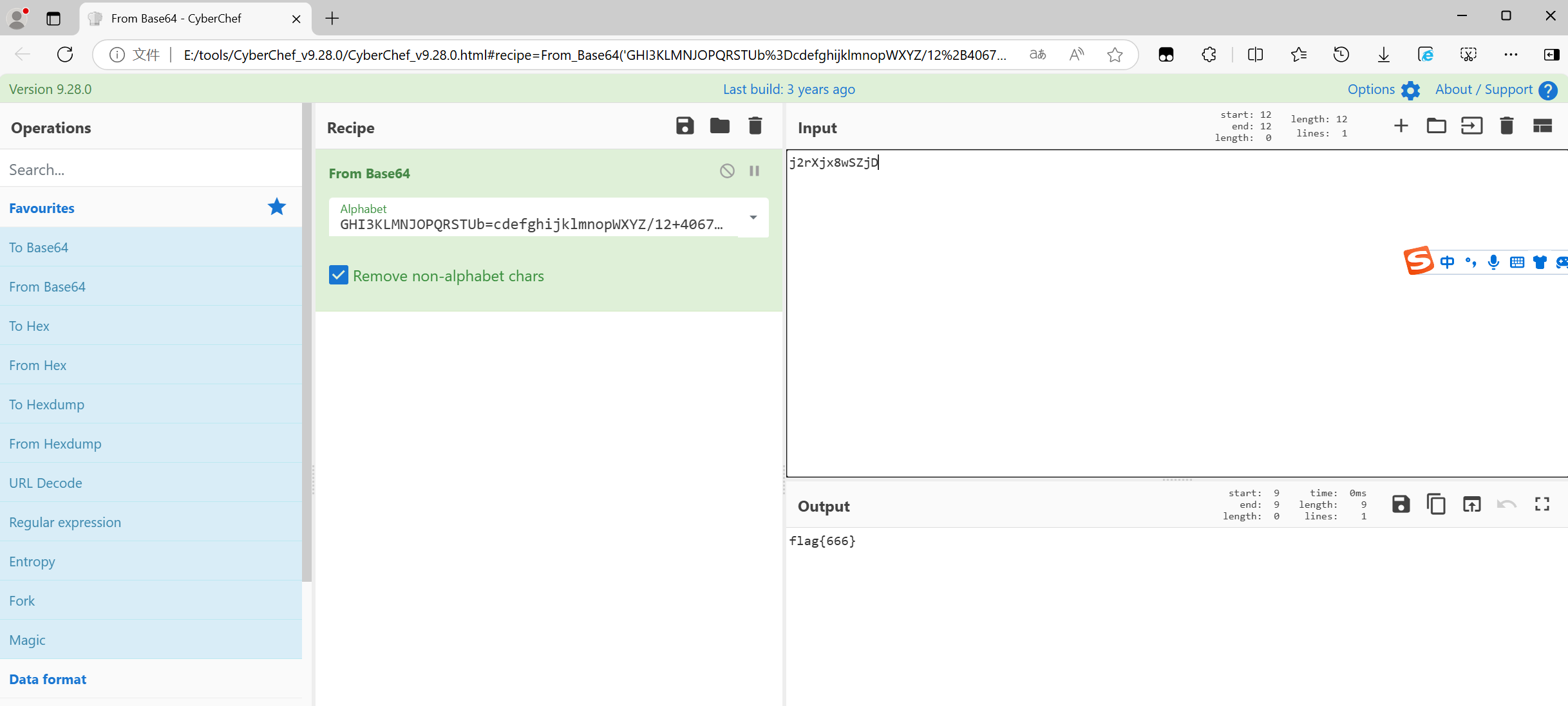Choose URL Decode operation
The image size is (1568, 706).
coord(151,483)
